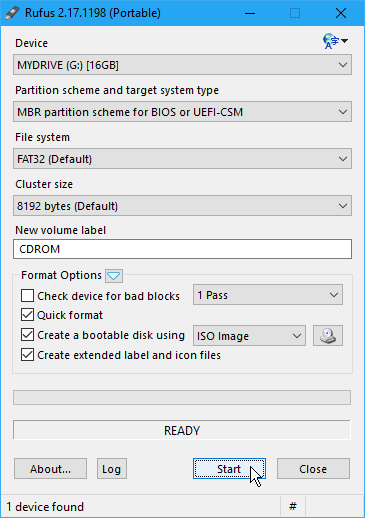The height and width of the screenshot is (518, 365).
Task: Open the Device dropdown showing MYDRIVE
Action: click(x=182, y=65)
